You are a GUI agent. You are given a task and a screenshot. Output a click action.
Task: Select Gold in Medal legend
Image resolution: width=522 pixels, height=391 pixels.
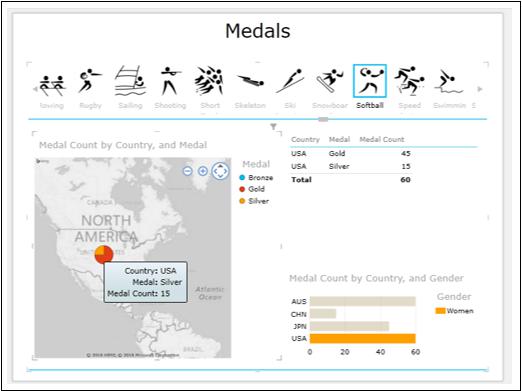(252, 189)
